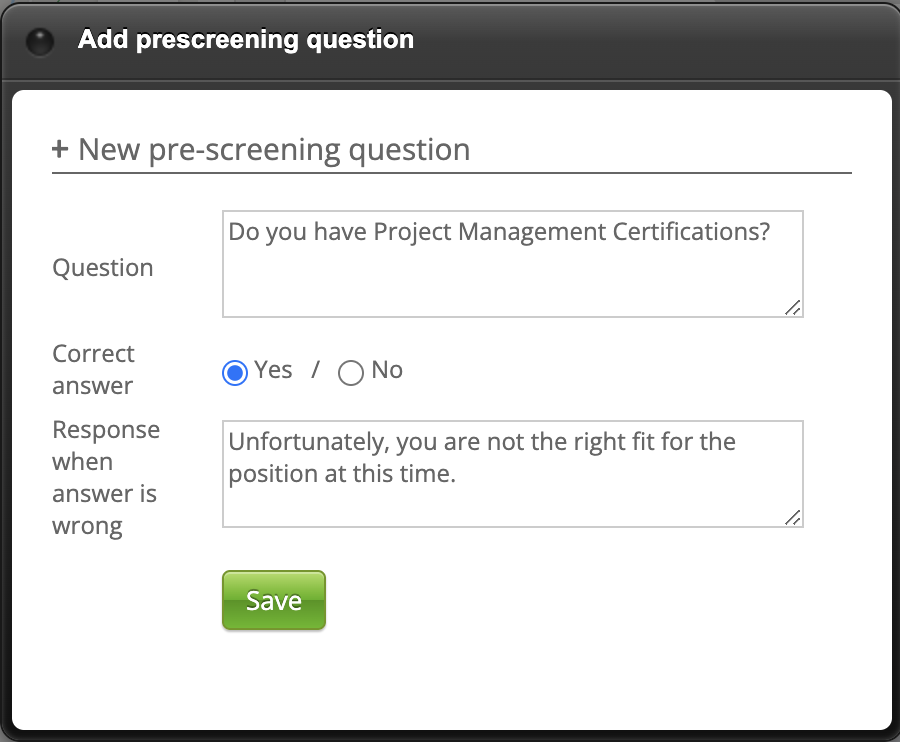Image resolution: width=900 pixels, height=742 pixels.
Task: Focus the Question text area
Action: click(x=512, y=275)
